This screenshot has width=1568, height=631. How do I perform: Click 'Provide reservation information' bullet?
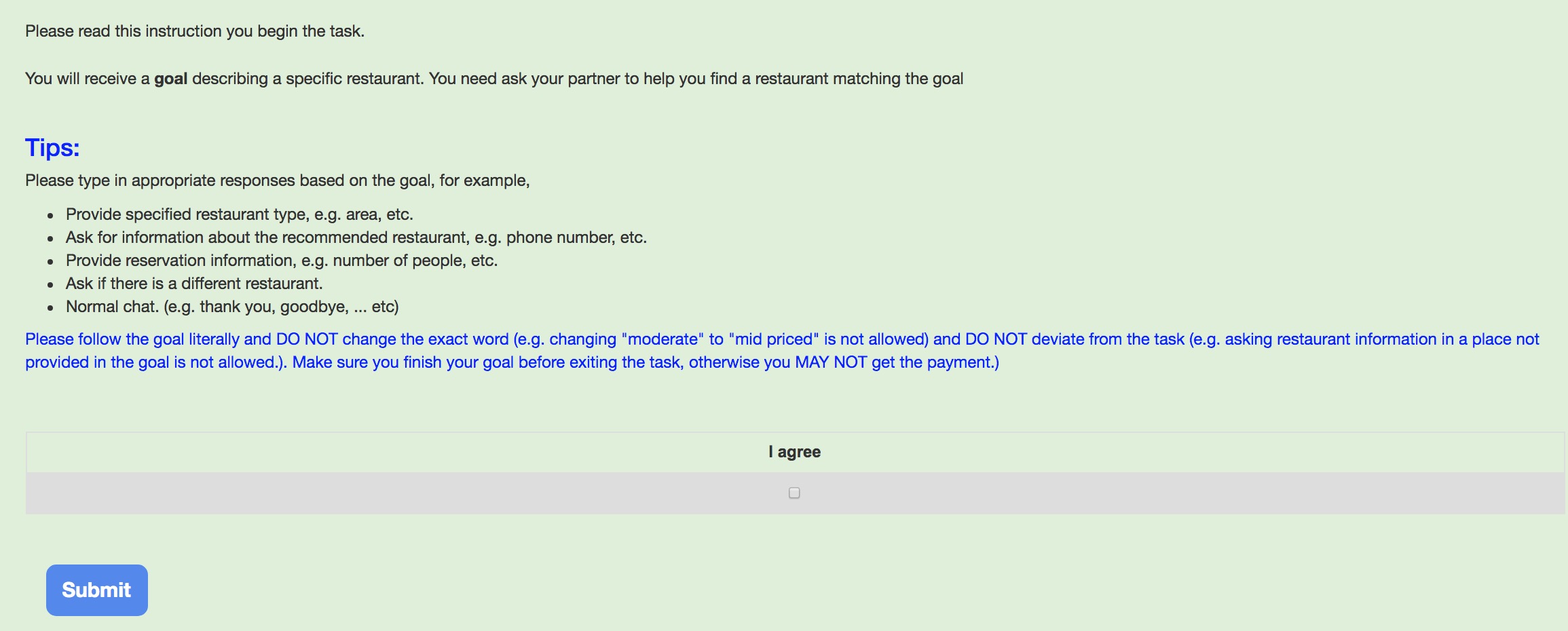click(x=282, y=261)
